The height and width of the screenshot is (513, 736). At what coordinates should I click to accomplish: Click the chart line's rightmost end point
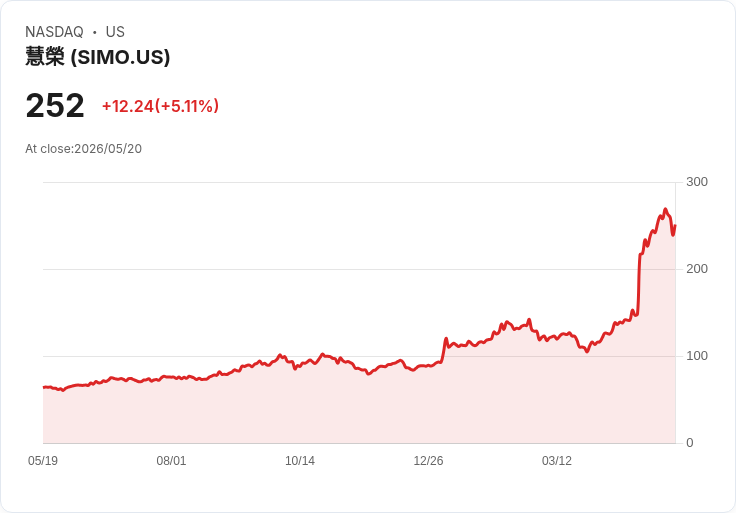[x=675, y=226]
